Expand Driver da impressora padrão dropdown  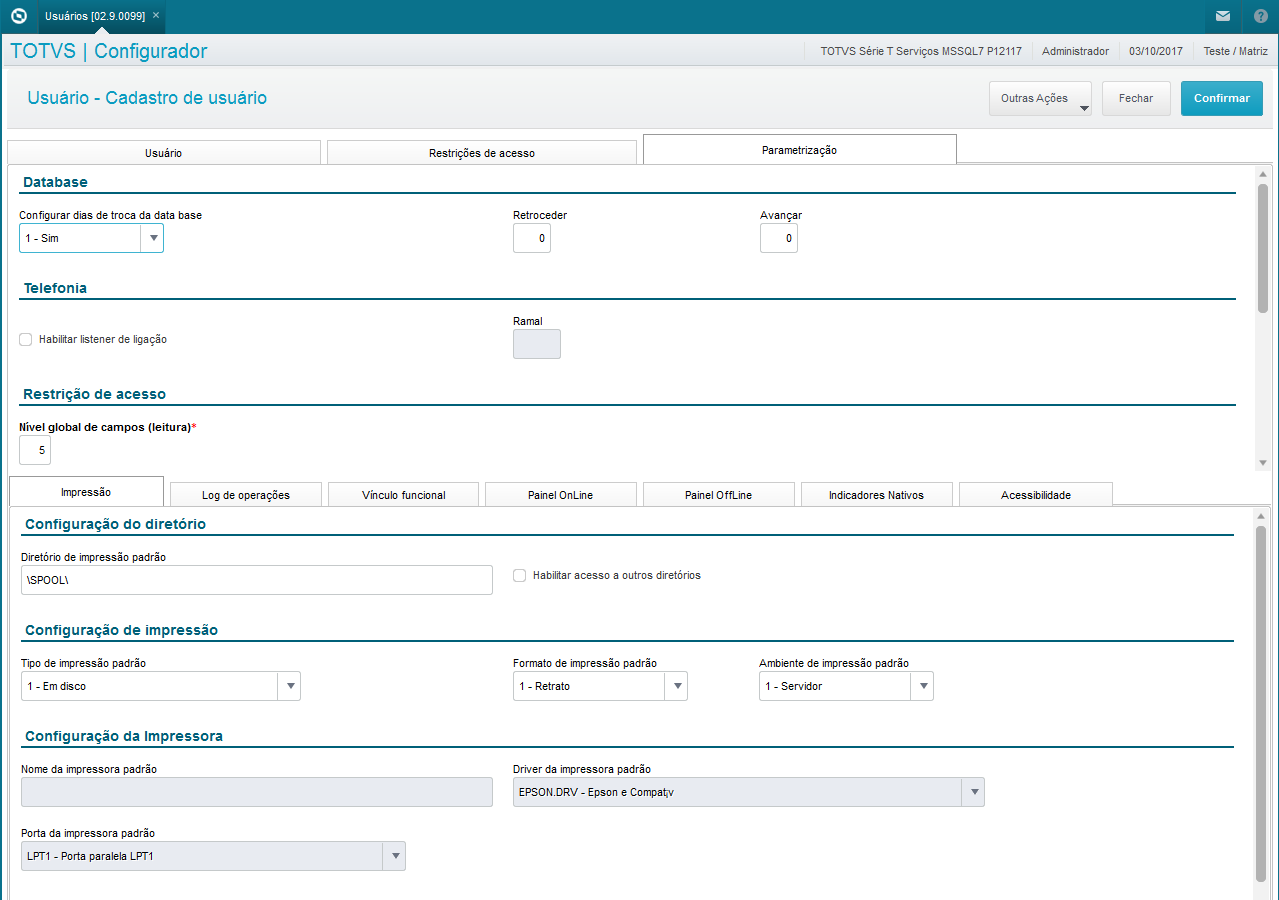(973, 792)
